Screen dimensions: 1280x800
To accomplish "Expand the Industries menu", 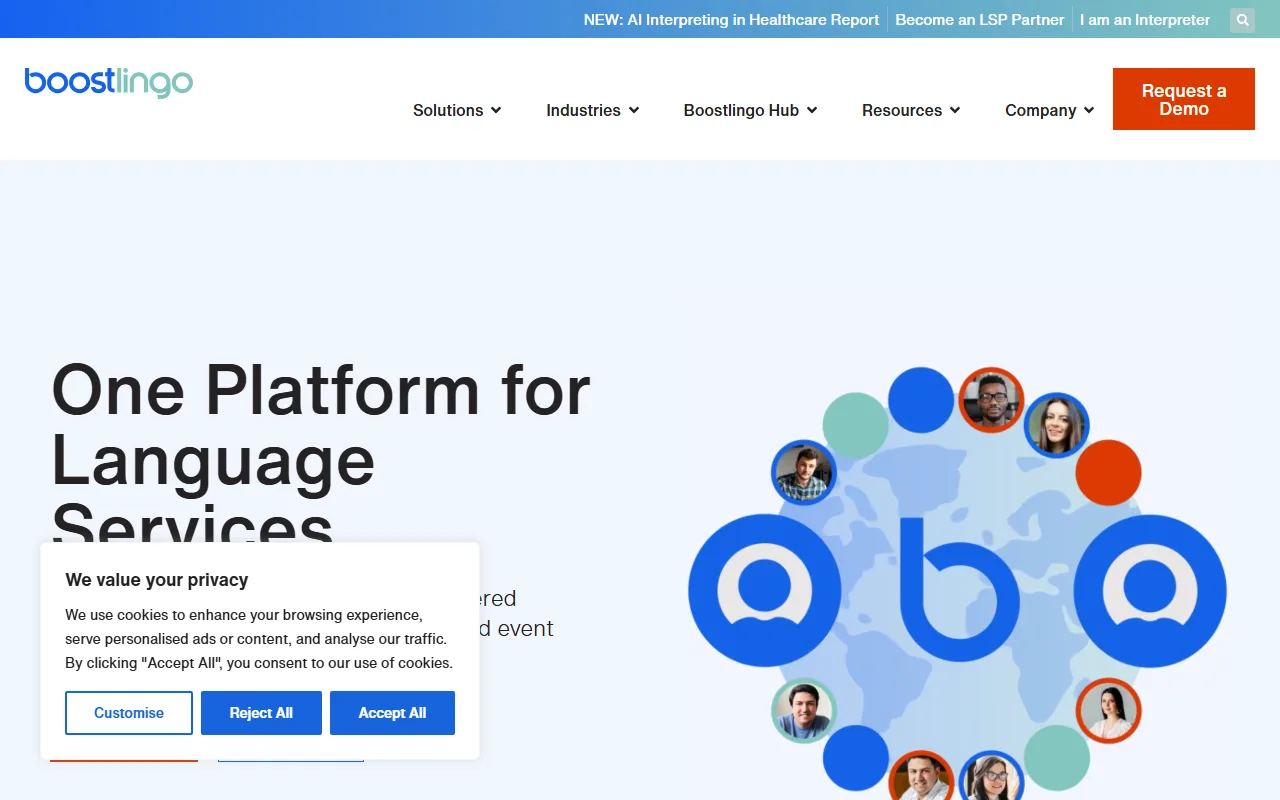I will point(592,110).
